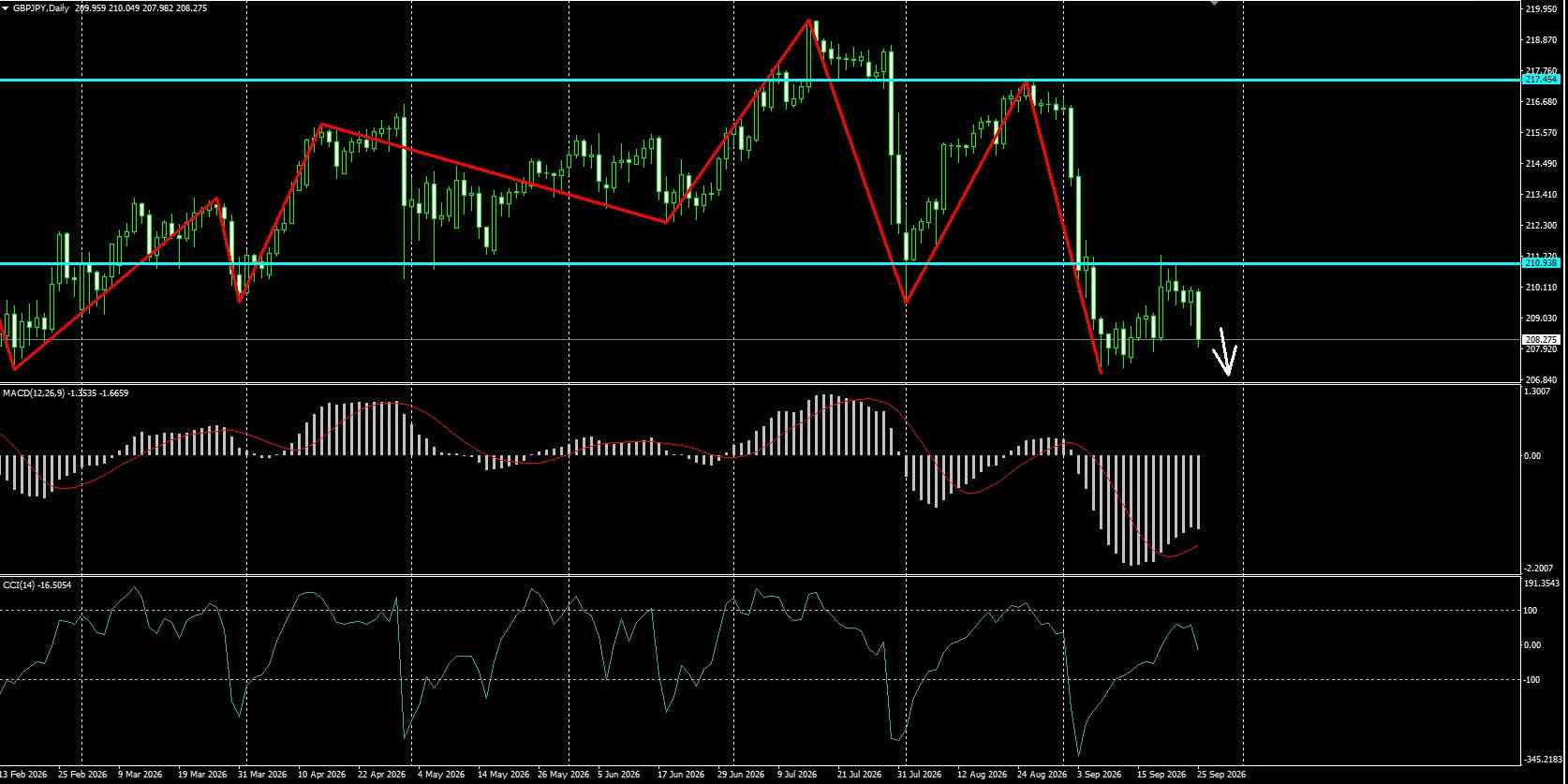Click the cyan 217.454 price tag

pyautogui.click(x=1541, y=80)
